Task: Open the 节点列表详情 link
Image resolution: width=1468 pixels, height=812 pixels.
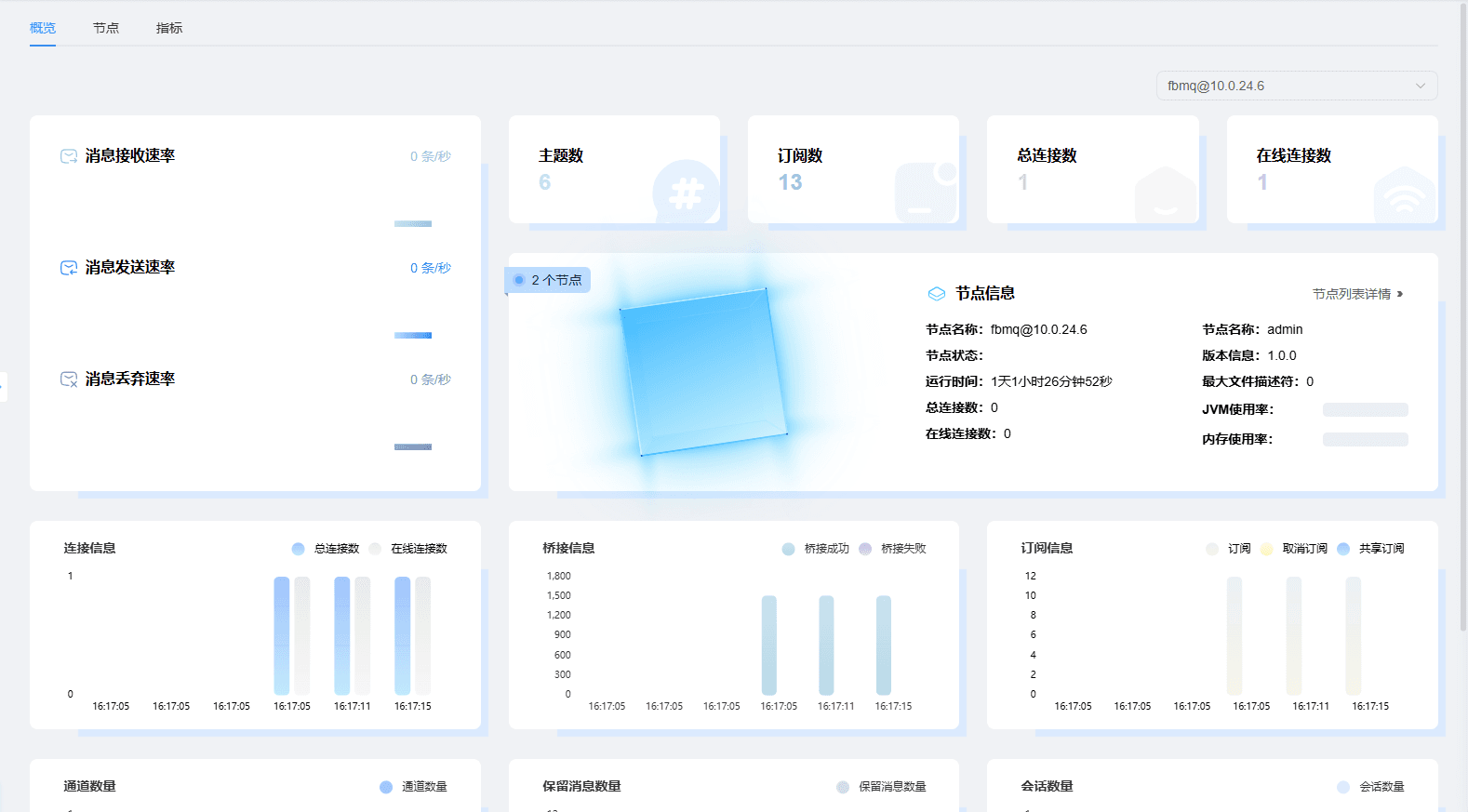Action: (1357, 294)
